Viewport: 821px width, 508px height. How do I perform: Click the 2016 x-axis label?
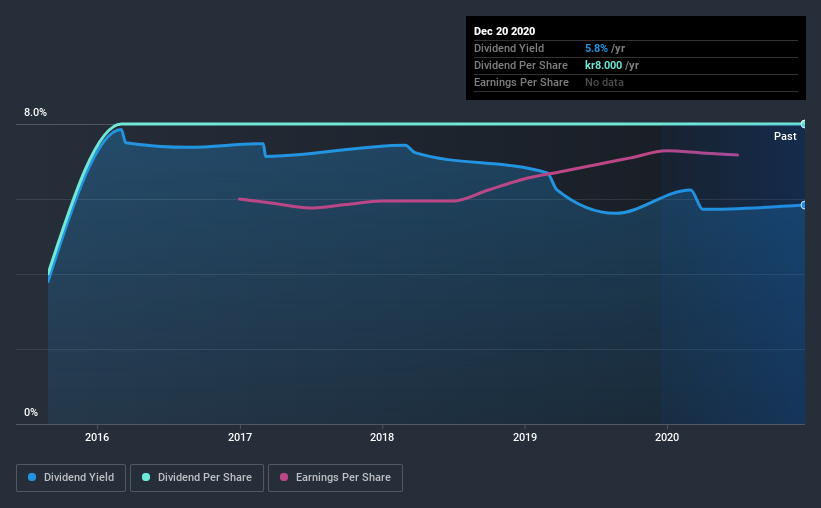coord(97,437)
